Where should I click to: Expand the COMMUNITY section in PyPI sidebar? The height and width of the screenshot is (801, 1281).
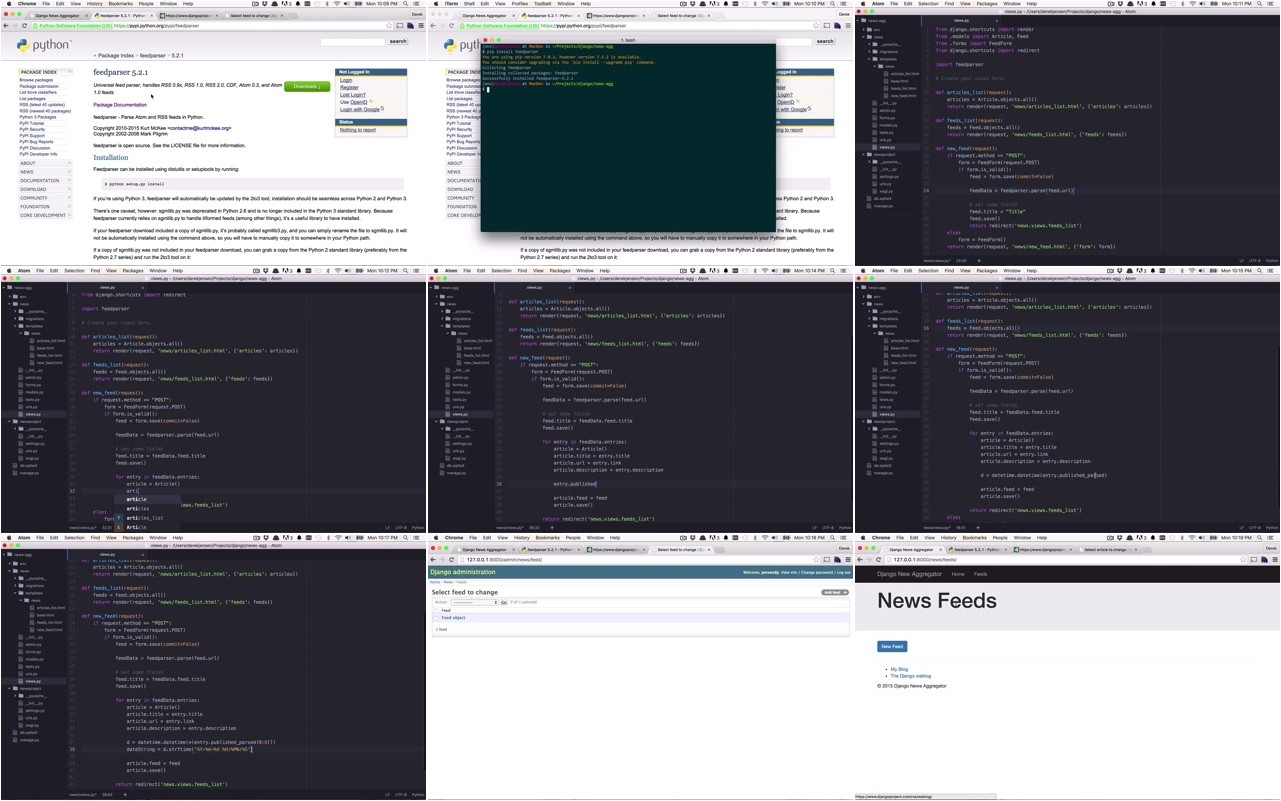(43, 198)
